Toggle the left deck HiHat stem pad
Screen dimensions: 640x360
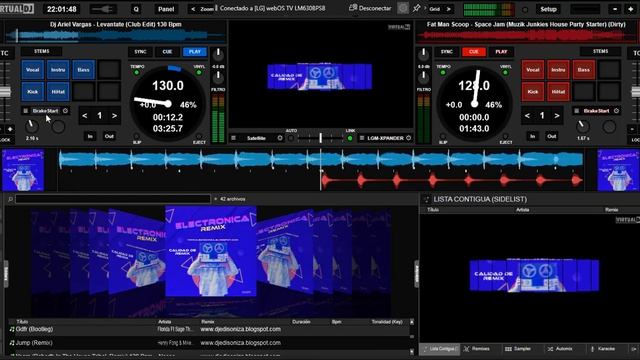58,92
